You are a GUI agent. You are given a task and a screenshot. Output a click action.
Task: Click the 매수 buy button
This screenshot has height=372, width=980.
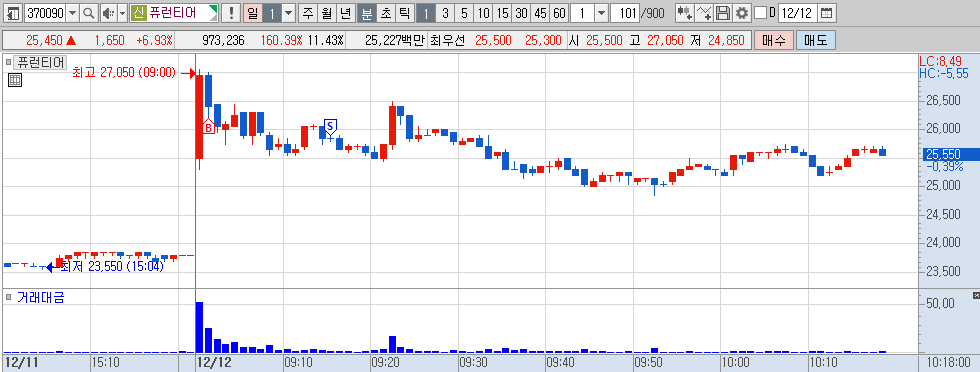[x=774, y=41]
